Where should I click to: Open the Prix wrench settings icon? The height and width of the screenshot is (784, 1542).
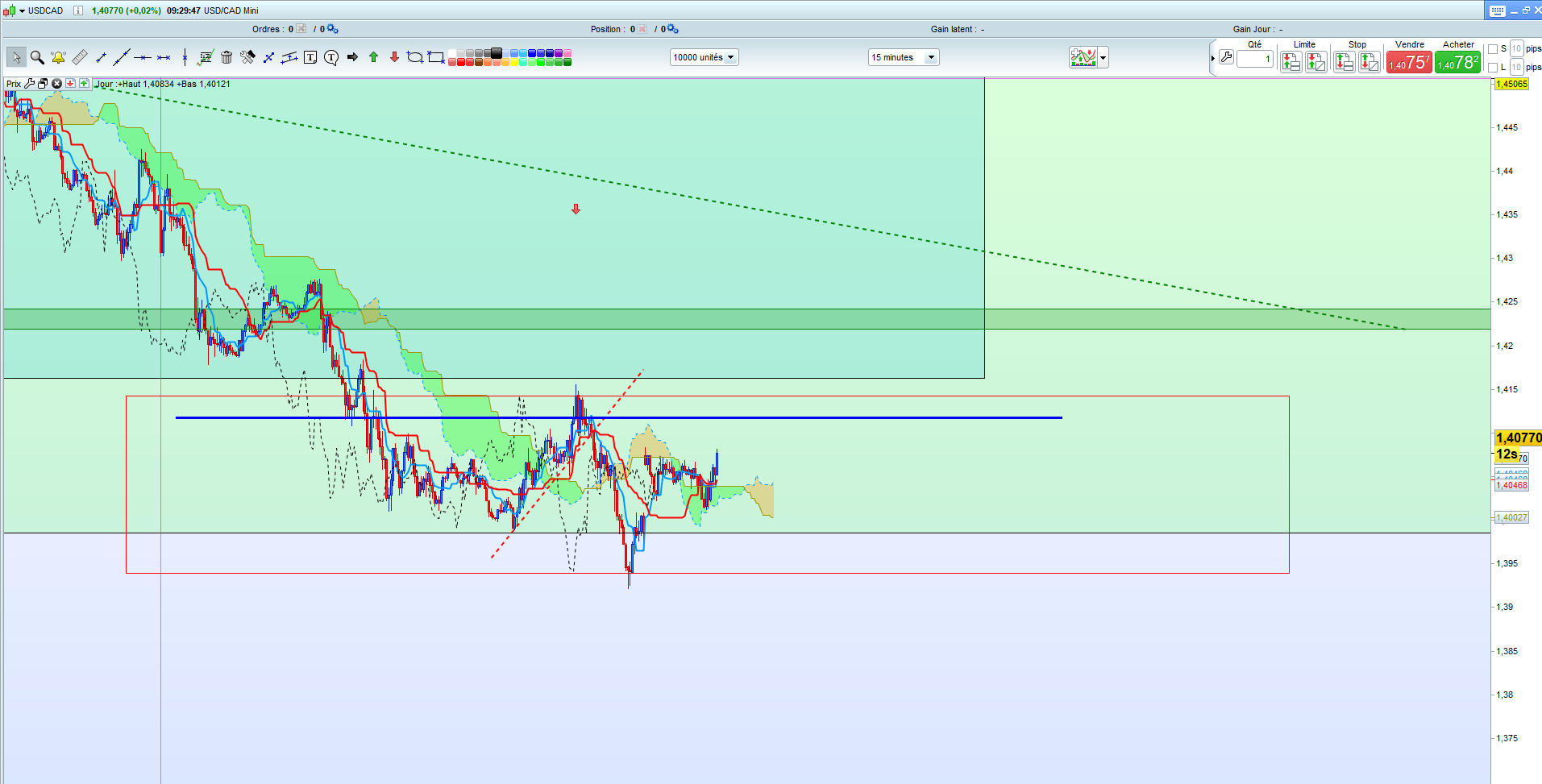click(x=29, y=84)
